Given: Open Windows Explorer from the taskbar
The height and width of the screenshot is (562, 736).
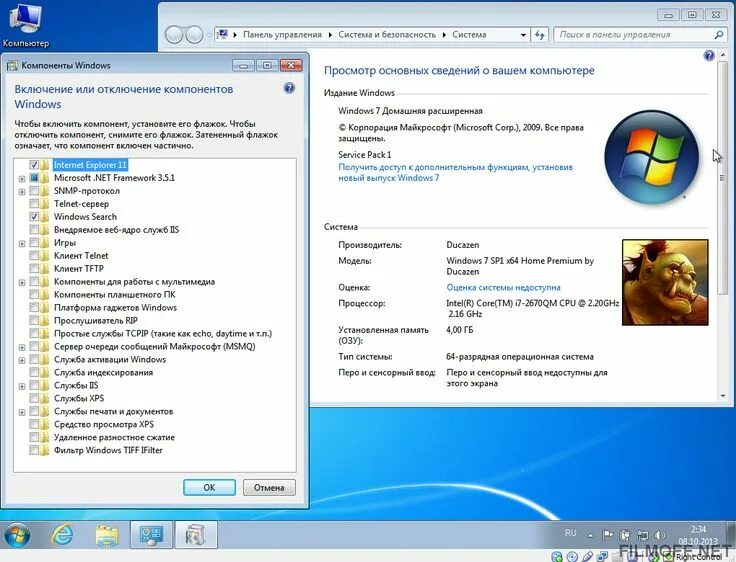Looking at the screenshot, I should pos(107,535).
